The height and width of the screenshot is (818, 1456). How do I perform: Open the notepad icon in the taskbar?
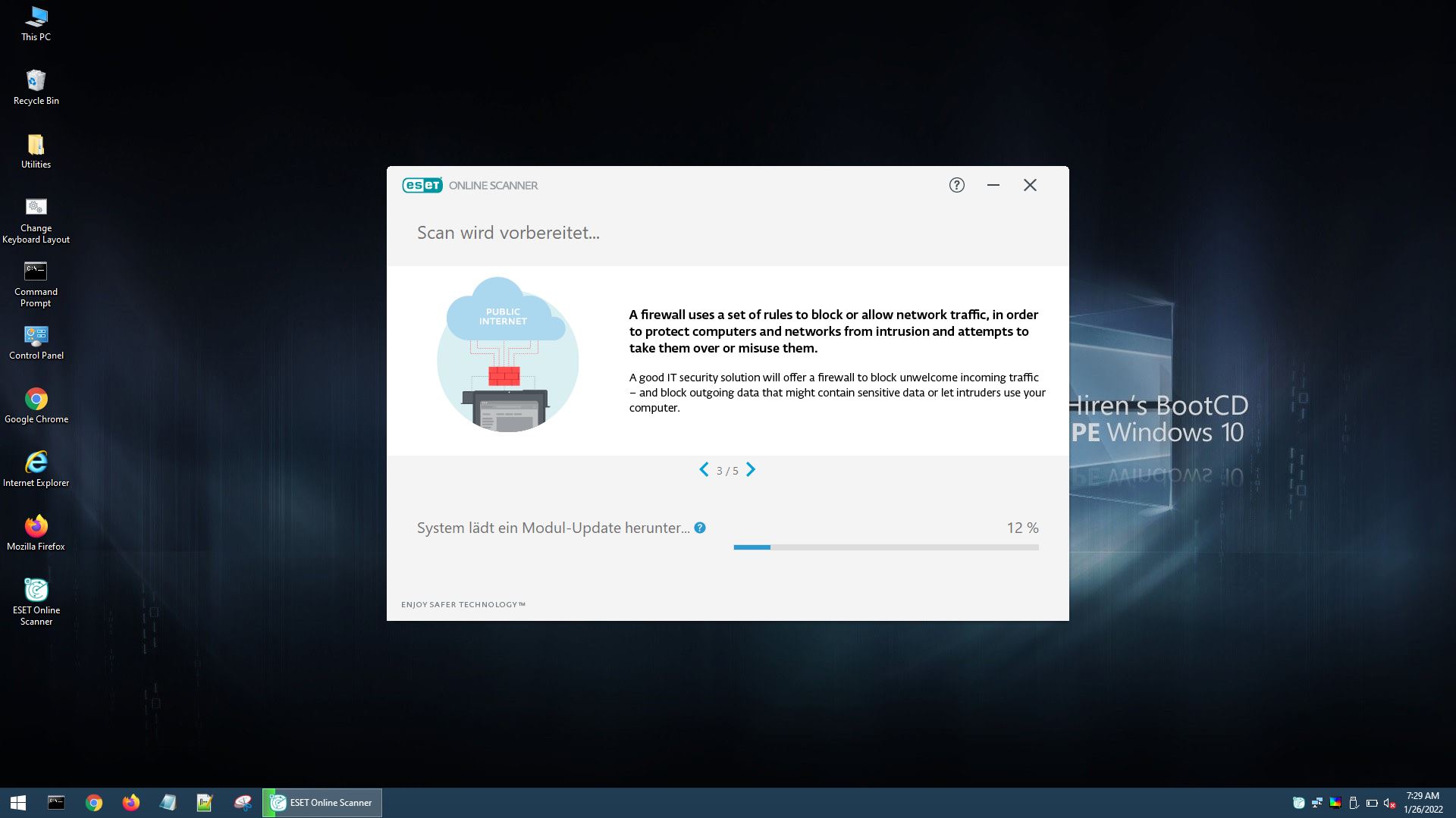pos(168,803)
